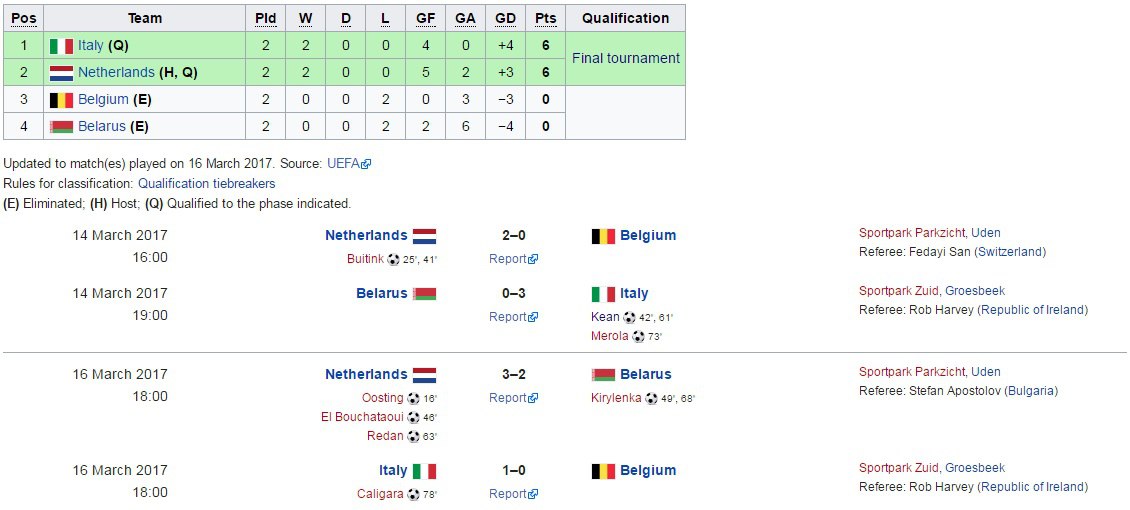Click the Kirylenka scorer link
This screenshot has height=510, width=1130.
[616, 398]
